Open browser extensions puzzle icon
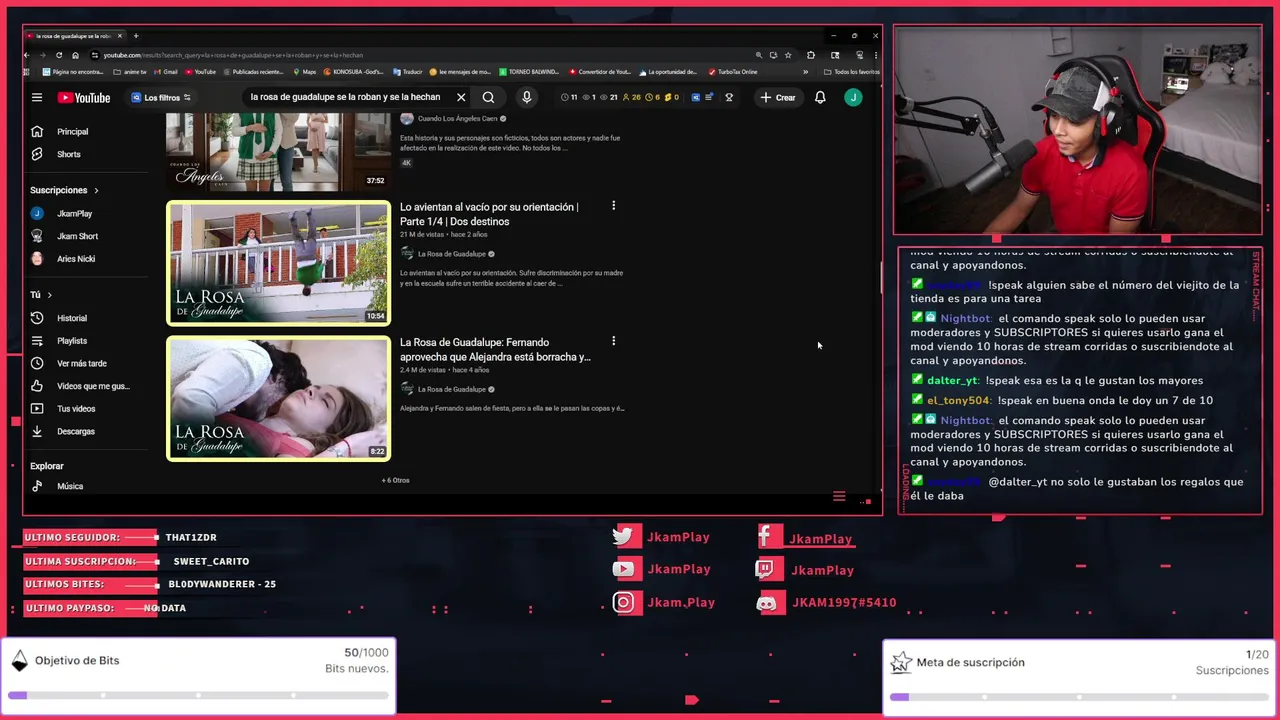The height and width of the screenshot is (720, 1280). click(x=811, y=55)
